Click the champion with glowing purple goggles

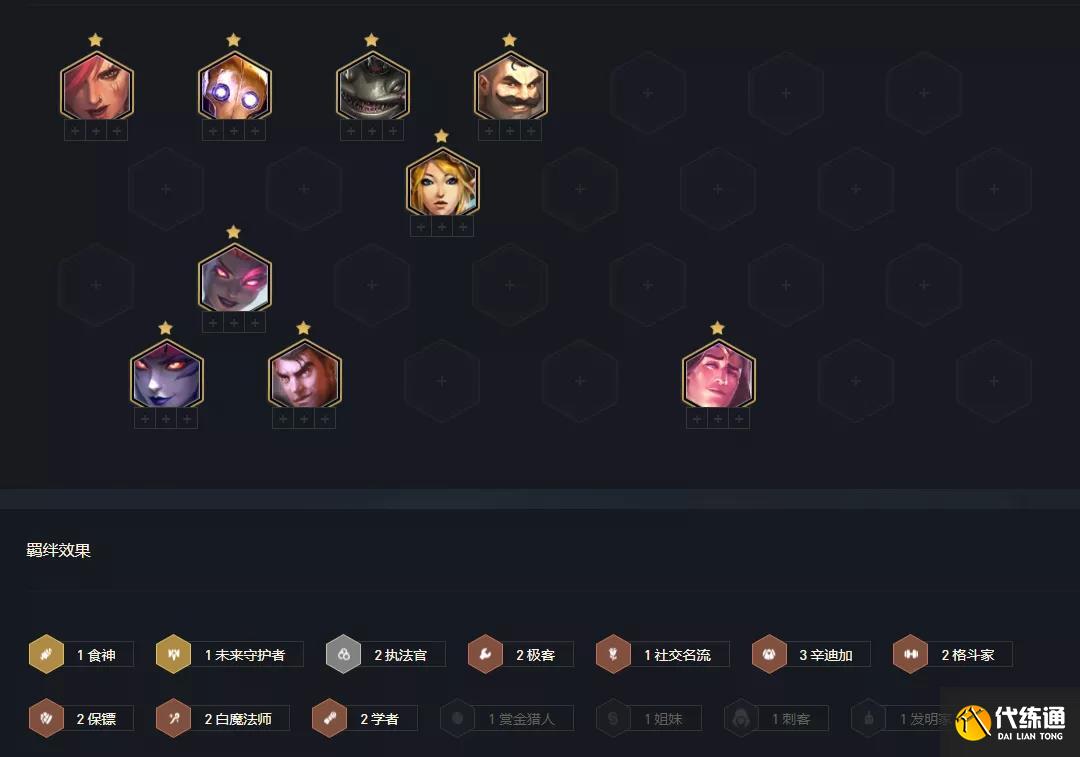coord(234,87)
